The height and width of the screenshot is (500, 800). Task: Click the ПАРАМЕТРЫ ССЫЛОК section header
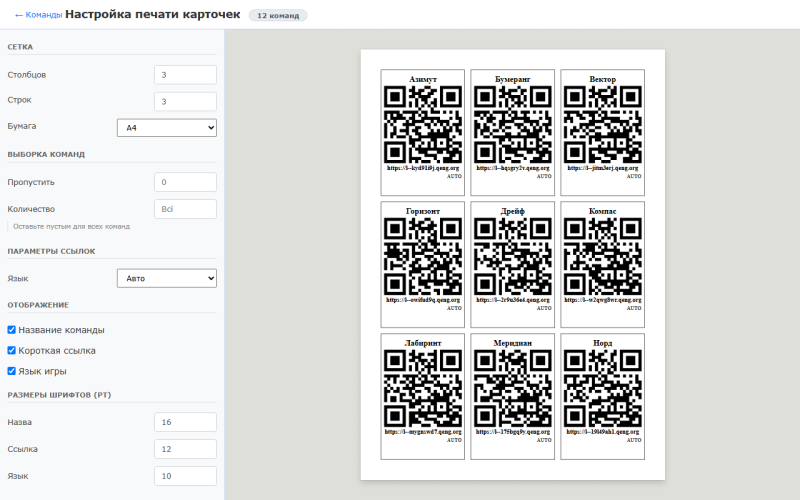[52, 251]
